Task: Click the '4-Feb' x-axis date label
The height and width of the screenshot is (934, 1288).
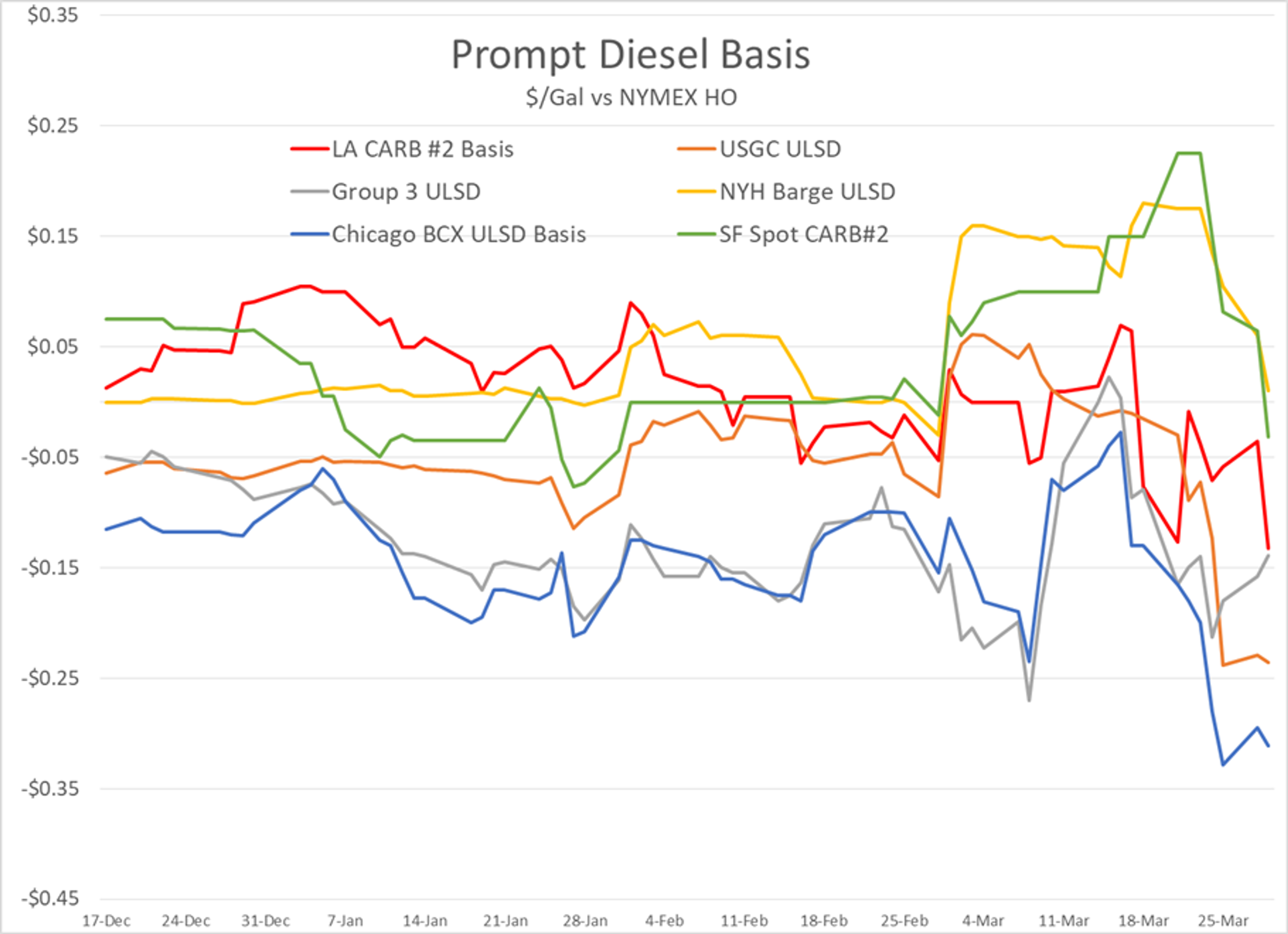Action: (664, 920)
